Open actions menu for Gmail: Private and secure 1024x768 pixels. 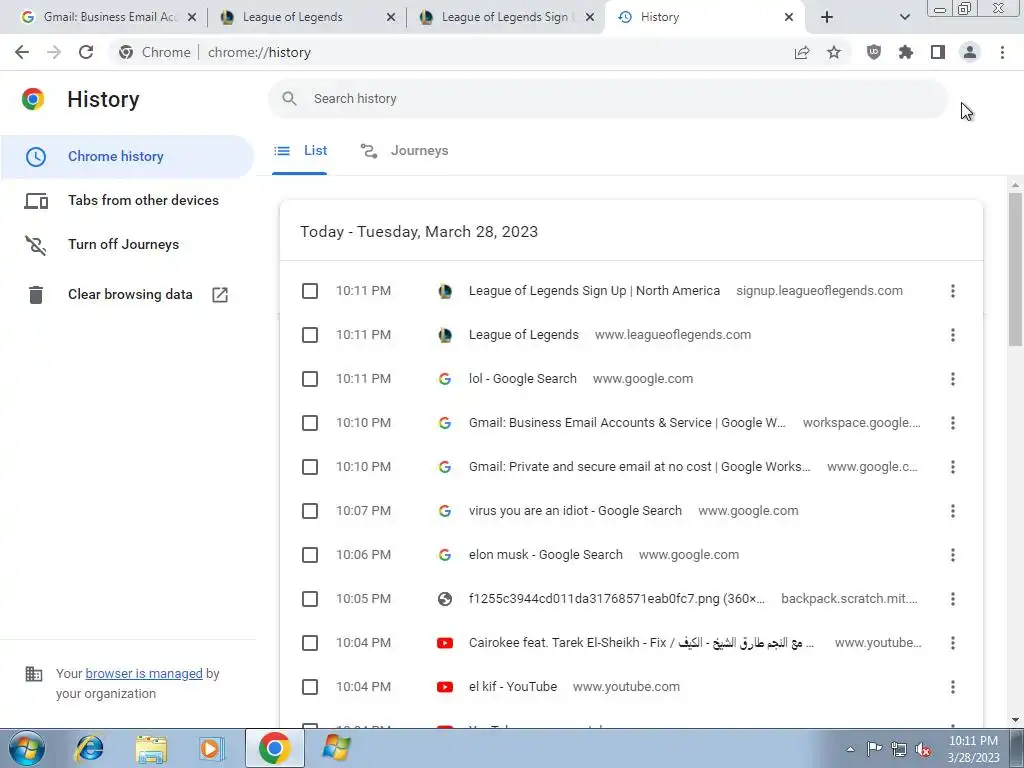(953, 467)
